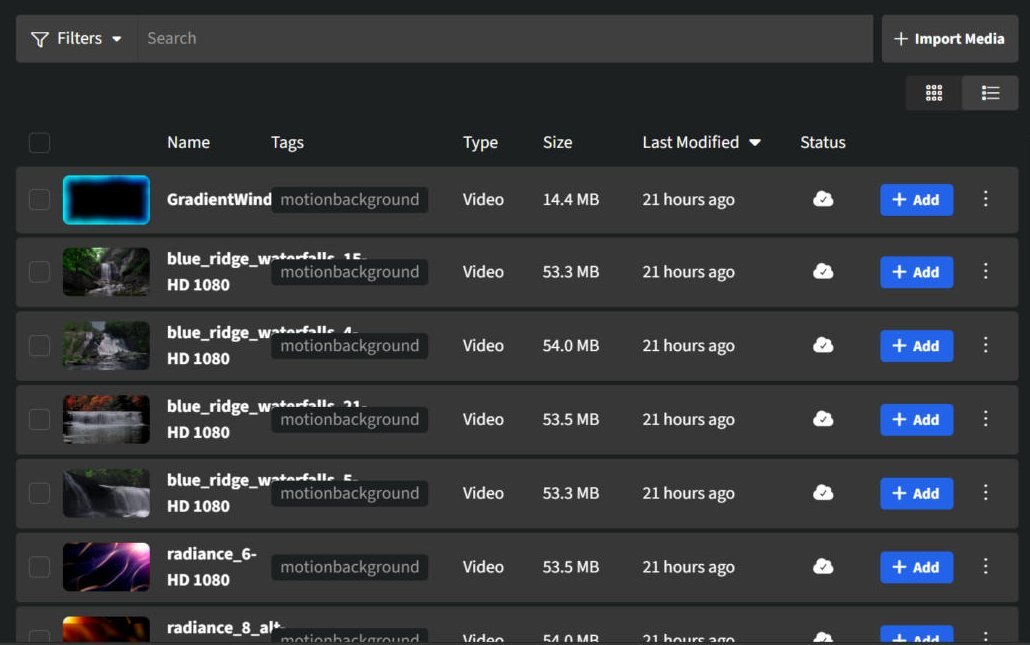
Task: Toggle the Last Modified sort arrow
Action: 755,143
